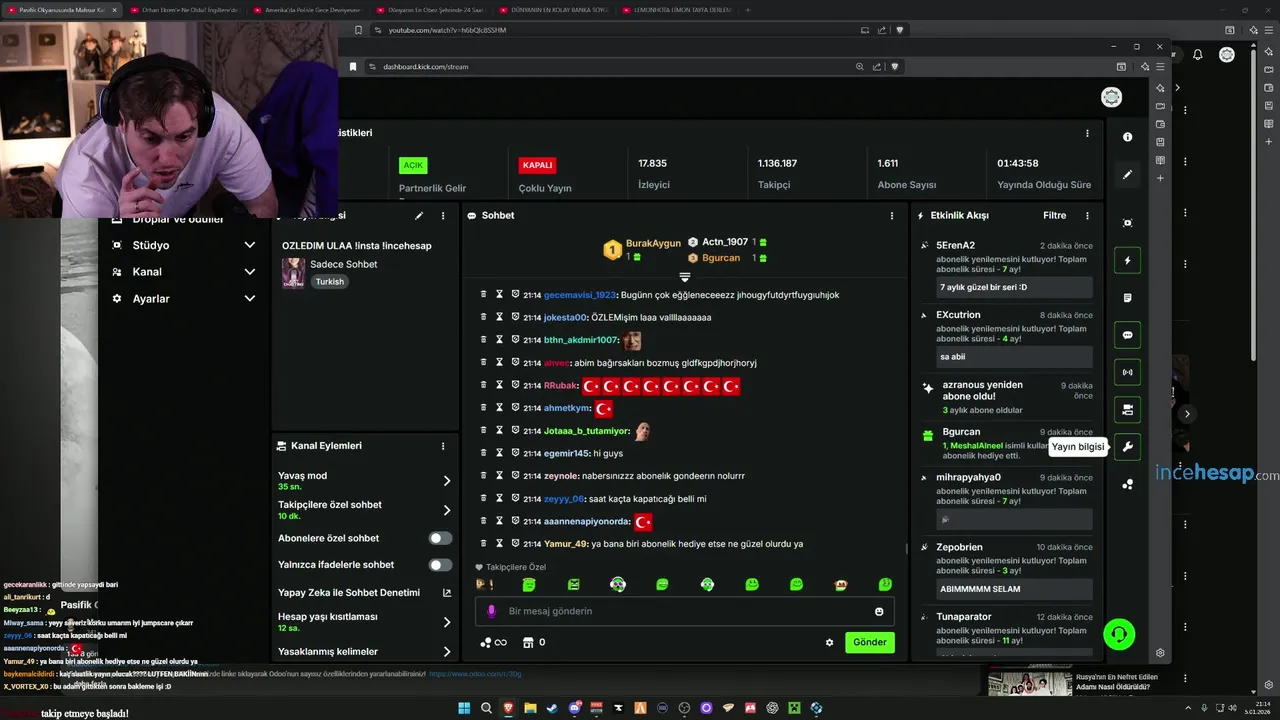Click username Yamur_49 in chat
The width and height of the screenshot is (1280, 720).
point(565,544)
